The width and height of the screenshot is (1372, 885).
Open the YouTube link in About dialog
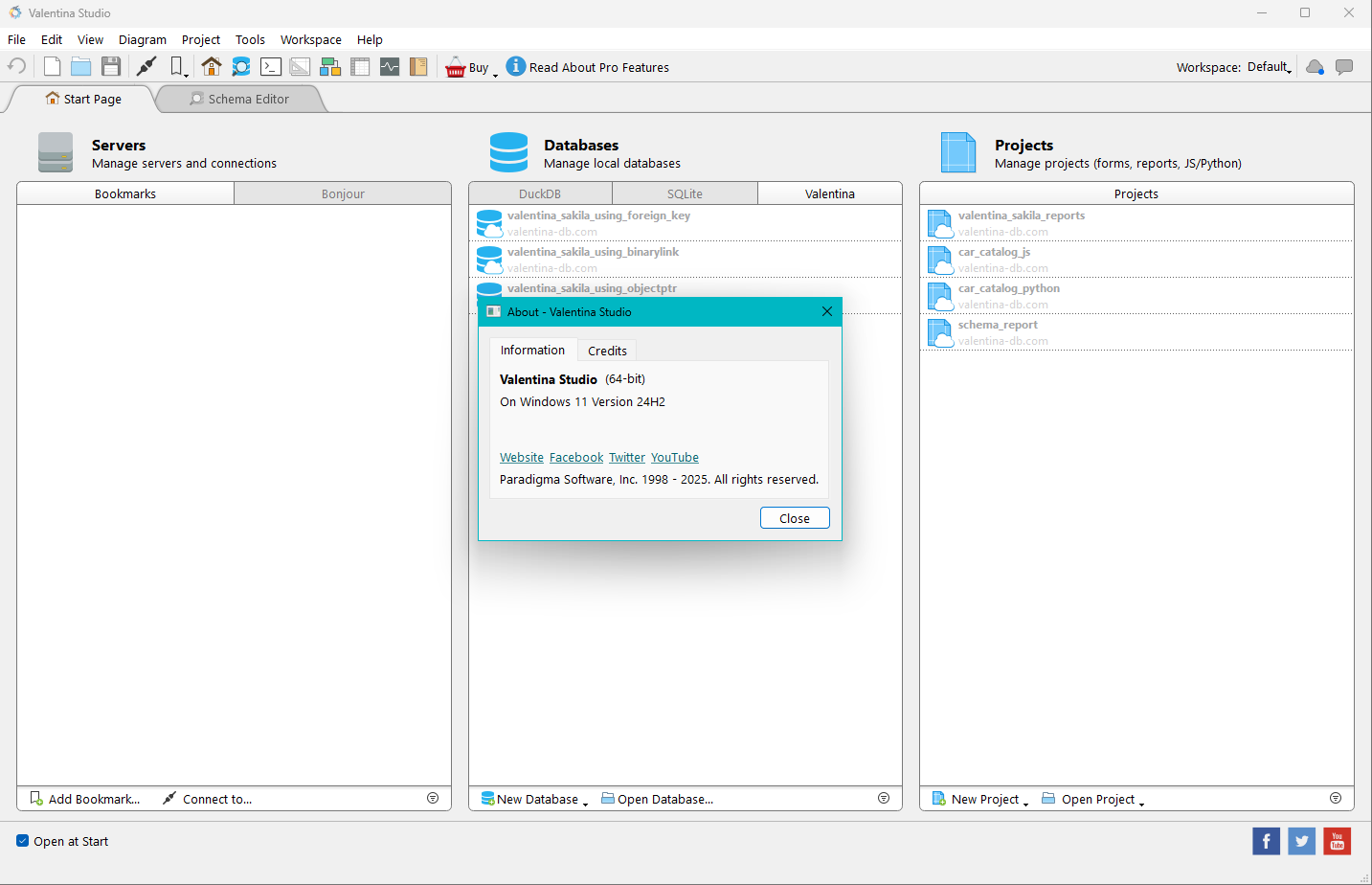(x=675, y=457)
